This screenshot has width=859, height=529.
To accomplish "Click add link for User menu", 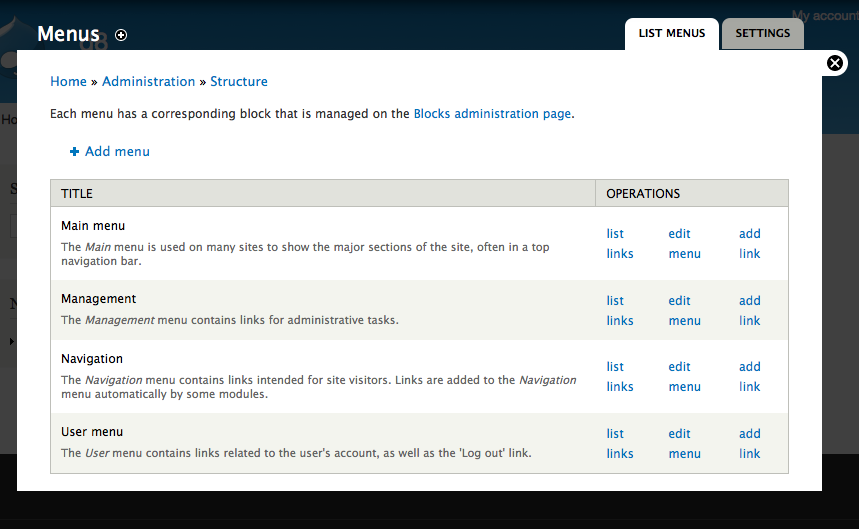I will tap(749, 444).
